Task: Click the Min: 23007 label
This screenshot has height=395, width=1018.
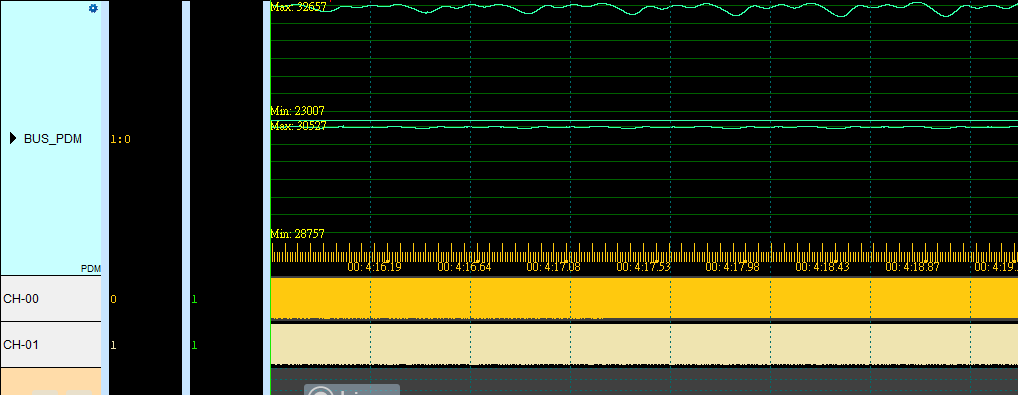Action: click(297, 111)
